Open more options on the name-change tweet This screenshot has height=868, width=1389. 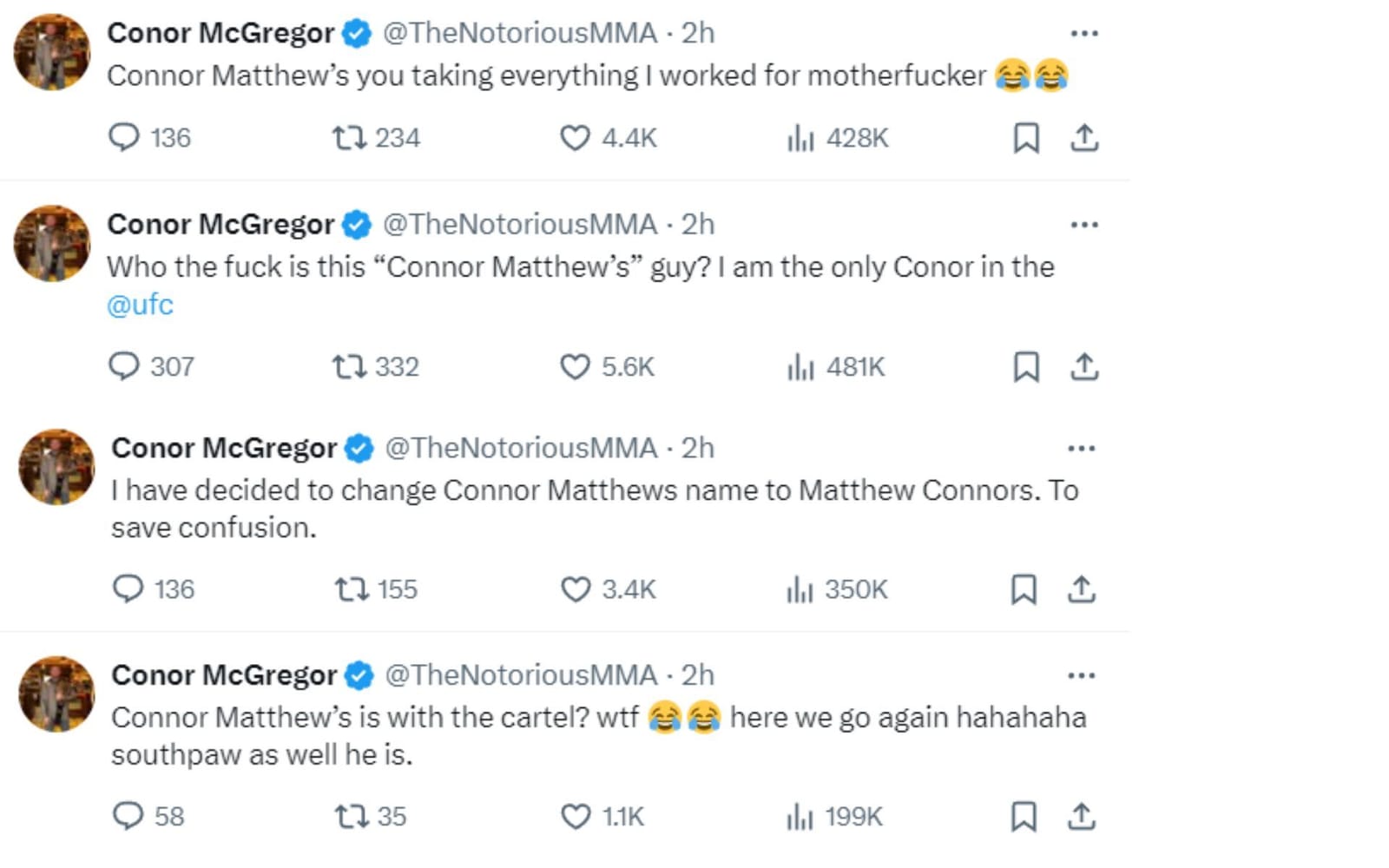1083,447
